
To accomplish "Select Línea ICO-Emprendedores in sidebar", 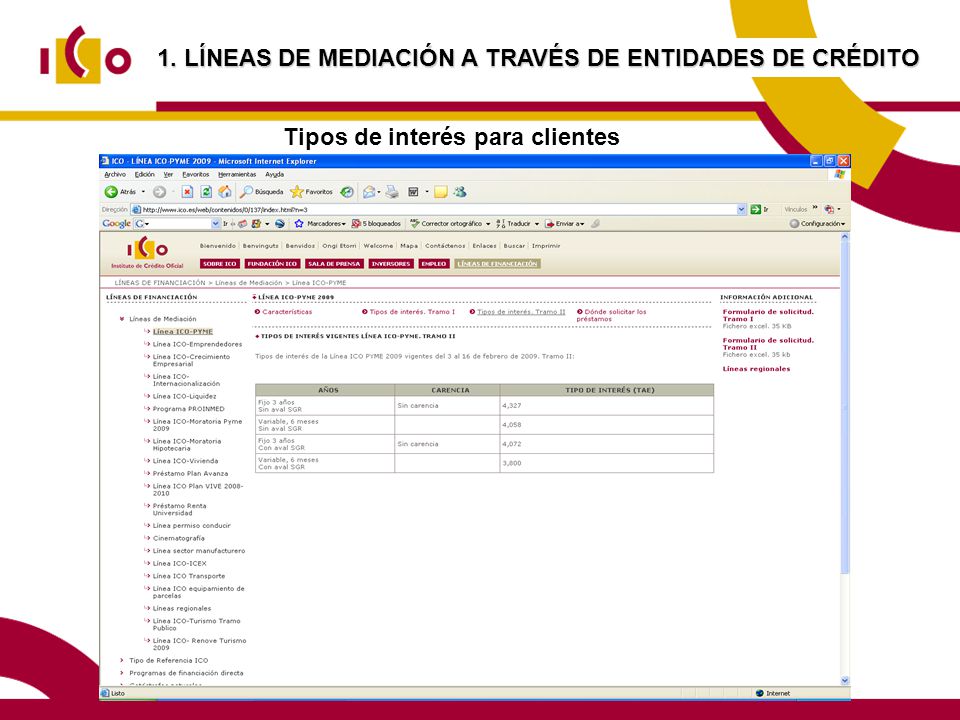I will coord(197,344).
